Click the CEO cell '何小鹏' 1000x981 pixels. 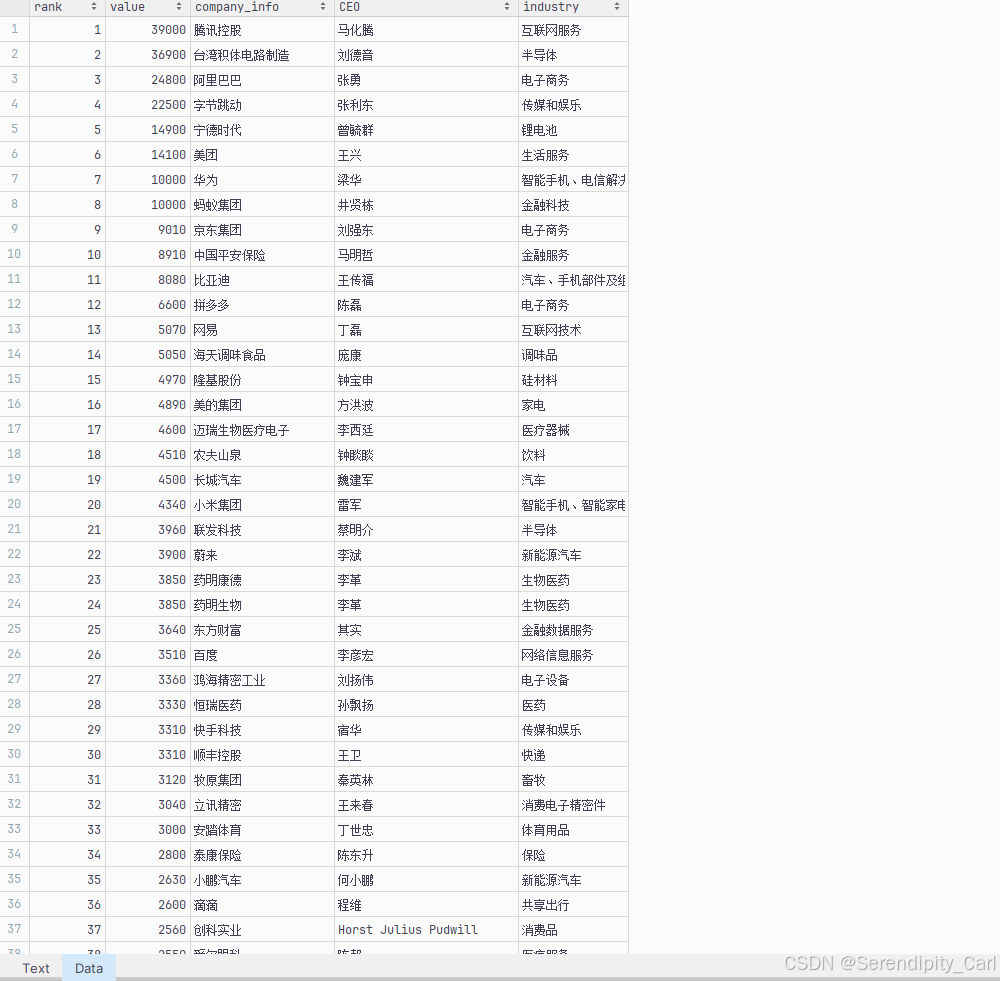click(x=427, y=880)
